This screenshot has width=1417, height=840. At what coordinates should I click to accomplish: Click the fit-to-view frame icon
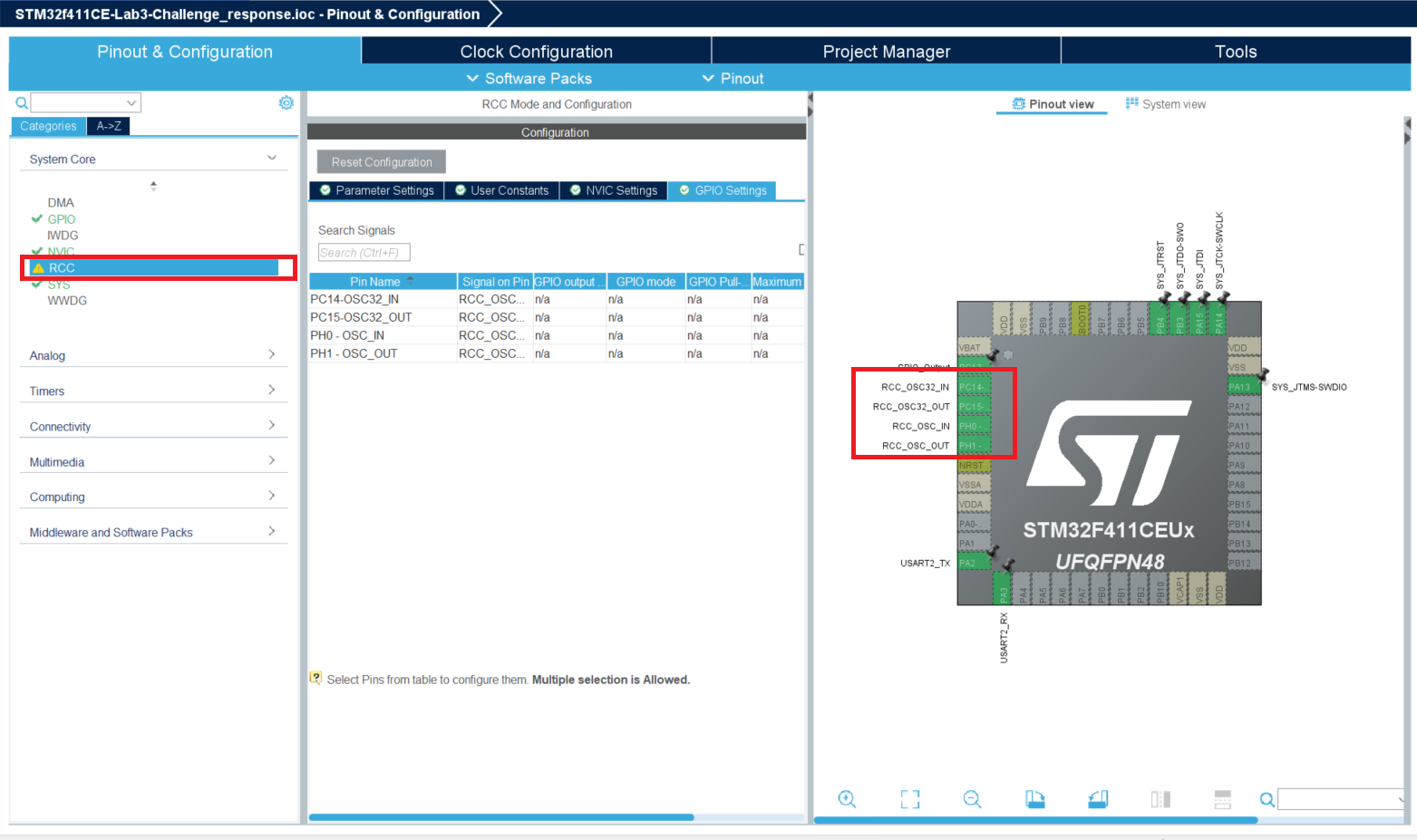click(x=909, y=798)
